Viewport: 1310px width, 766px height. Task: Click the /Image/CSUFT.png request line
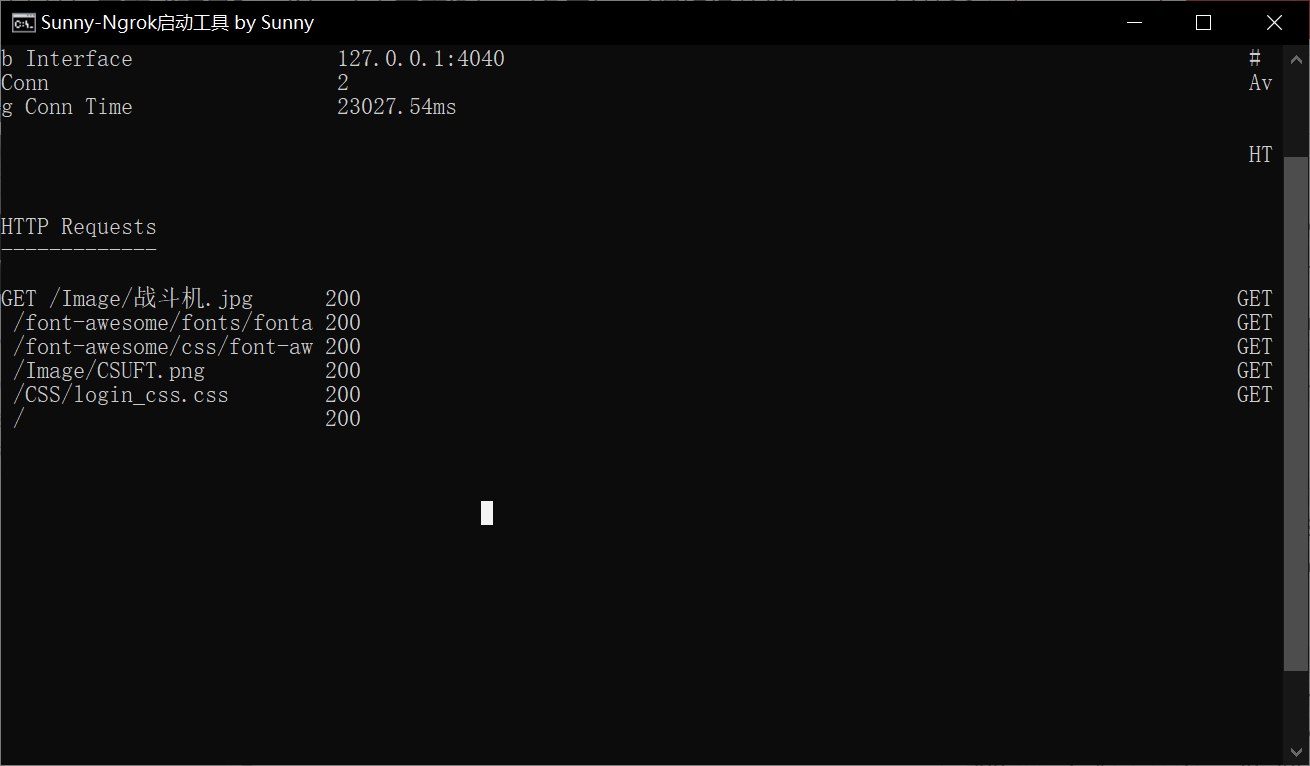click(x=187, y=371)
